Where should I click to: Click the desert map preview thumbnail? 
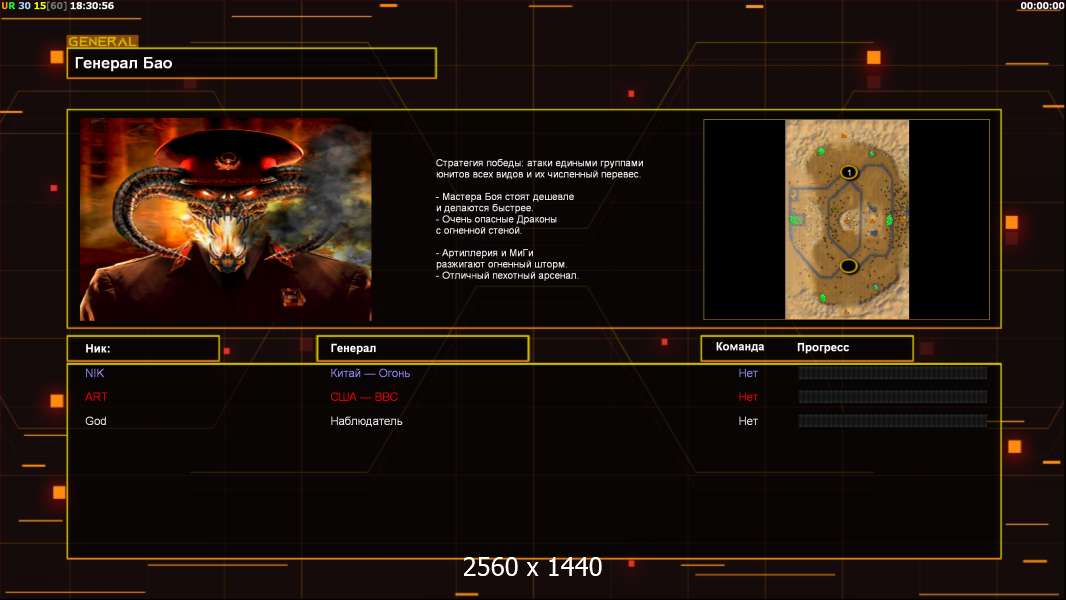[x=847, y=219]
